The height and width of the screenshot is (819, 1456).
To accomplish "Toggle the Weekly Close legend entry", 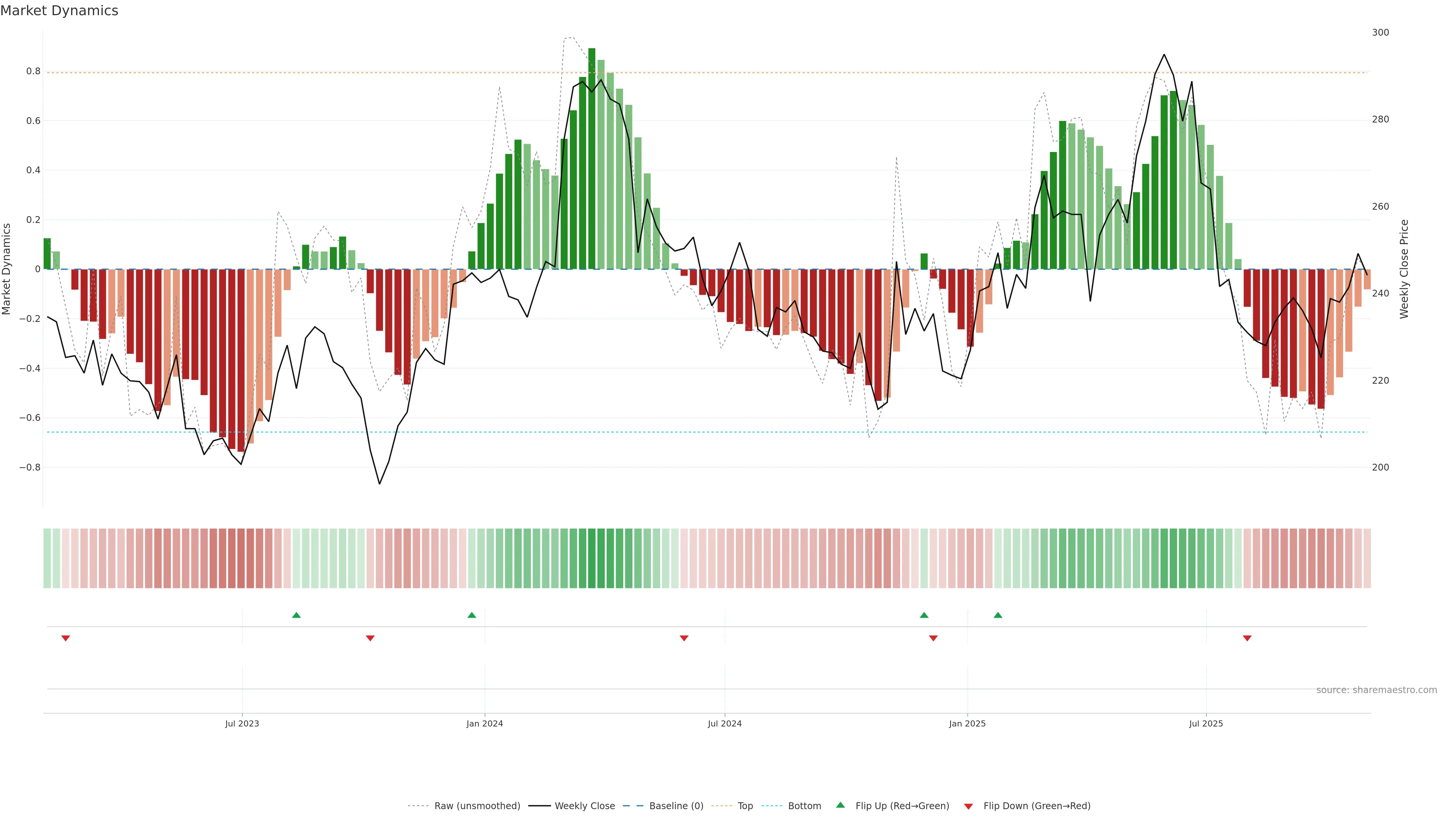I will click(584, 806).
